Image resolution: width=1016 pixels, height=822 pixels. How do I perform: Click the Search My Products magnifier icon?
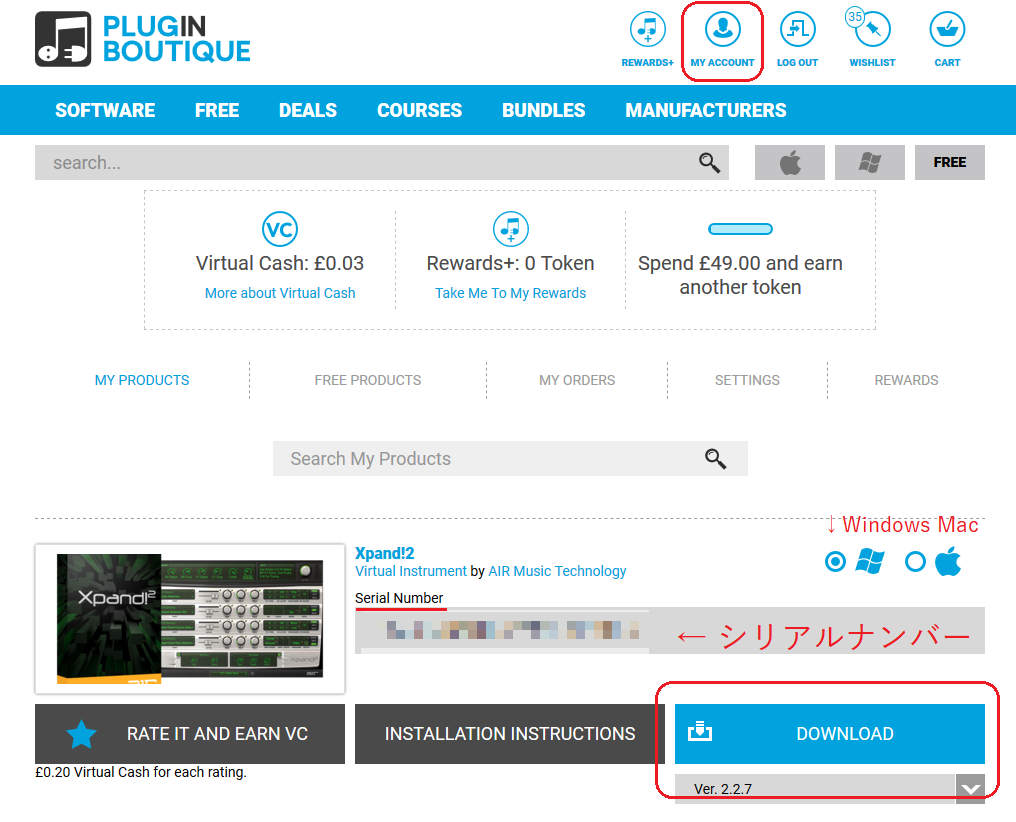(715, 459)
